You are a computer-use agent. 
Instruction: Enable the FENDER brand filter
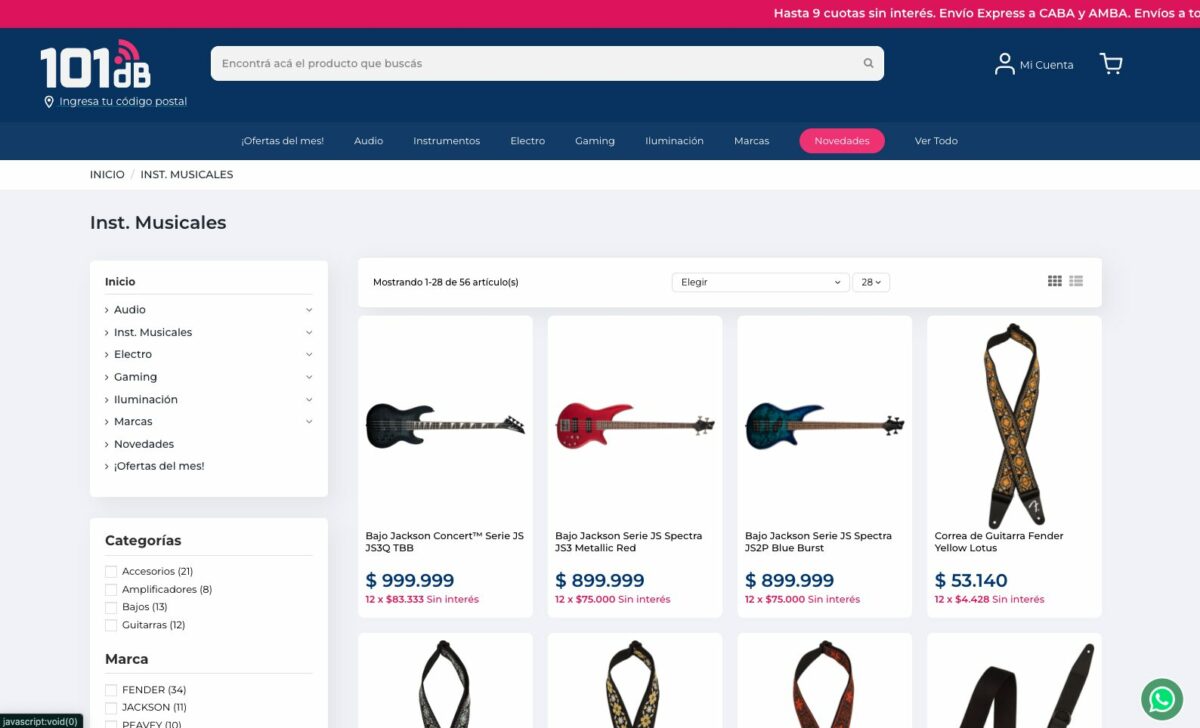tap(111, 690)
